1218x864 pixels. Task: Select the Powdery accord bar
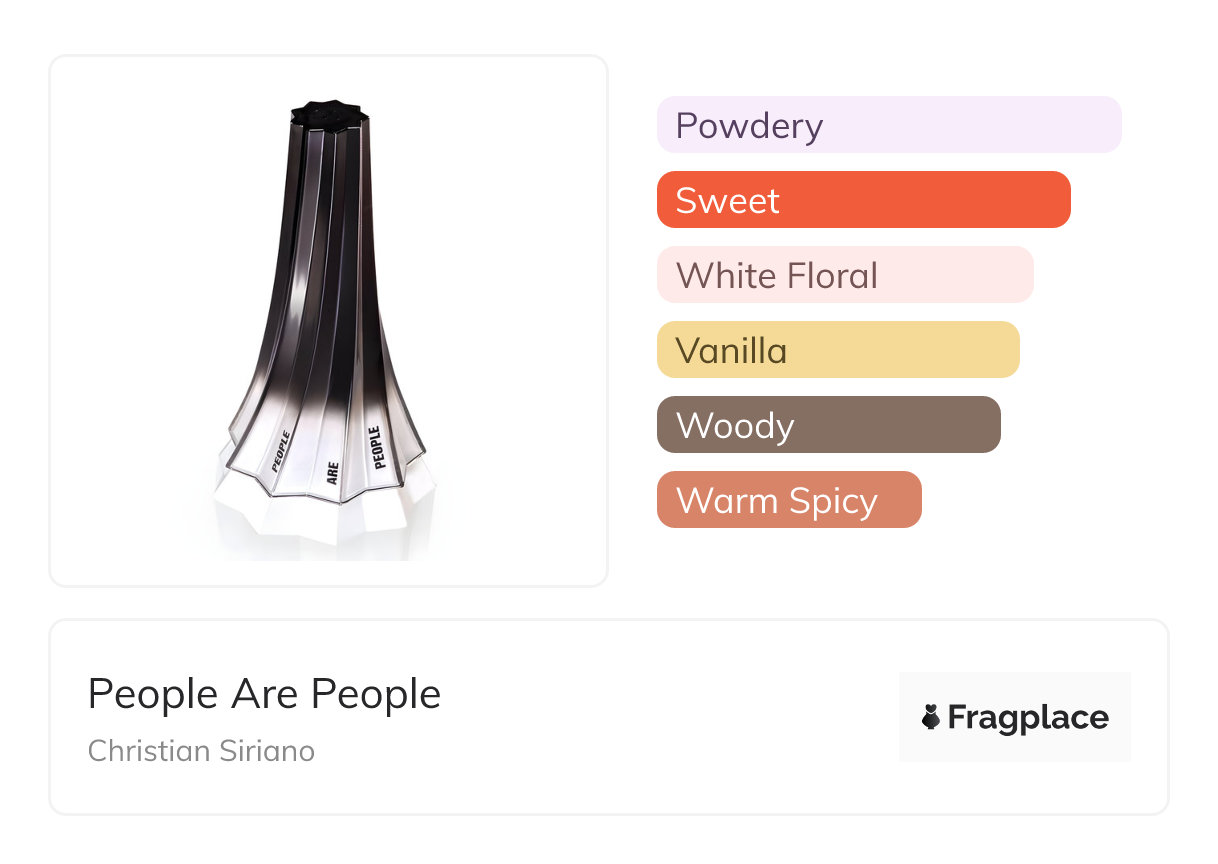coord(888,125)
